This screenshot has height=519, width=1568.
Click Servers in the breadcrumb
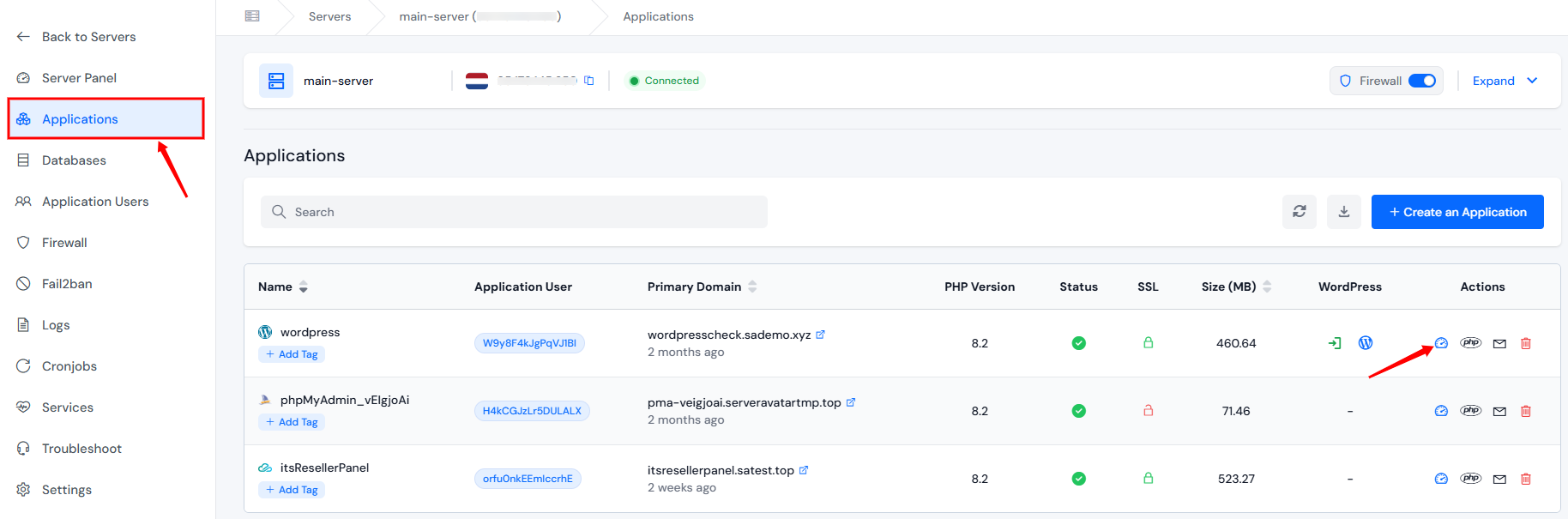click(x=330, y=16)
